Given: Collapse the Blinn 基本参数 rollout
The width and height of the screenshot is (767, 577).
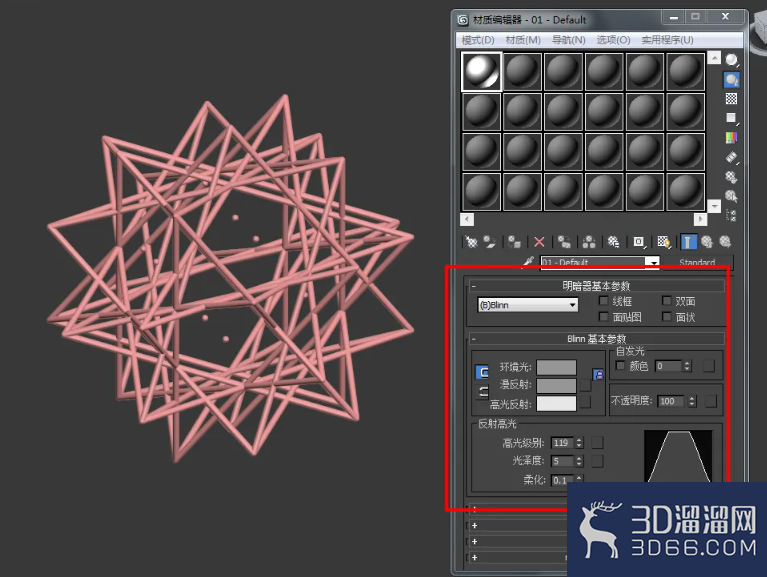Looking at the screenshot, I should [597, 338].
